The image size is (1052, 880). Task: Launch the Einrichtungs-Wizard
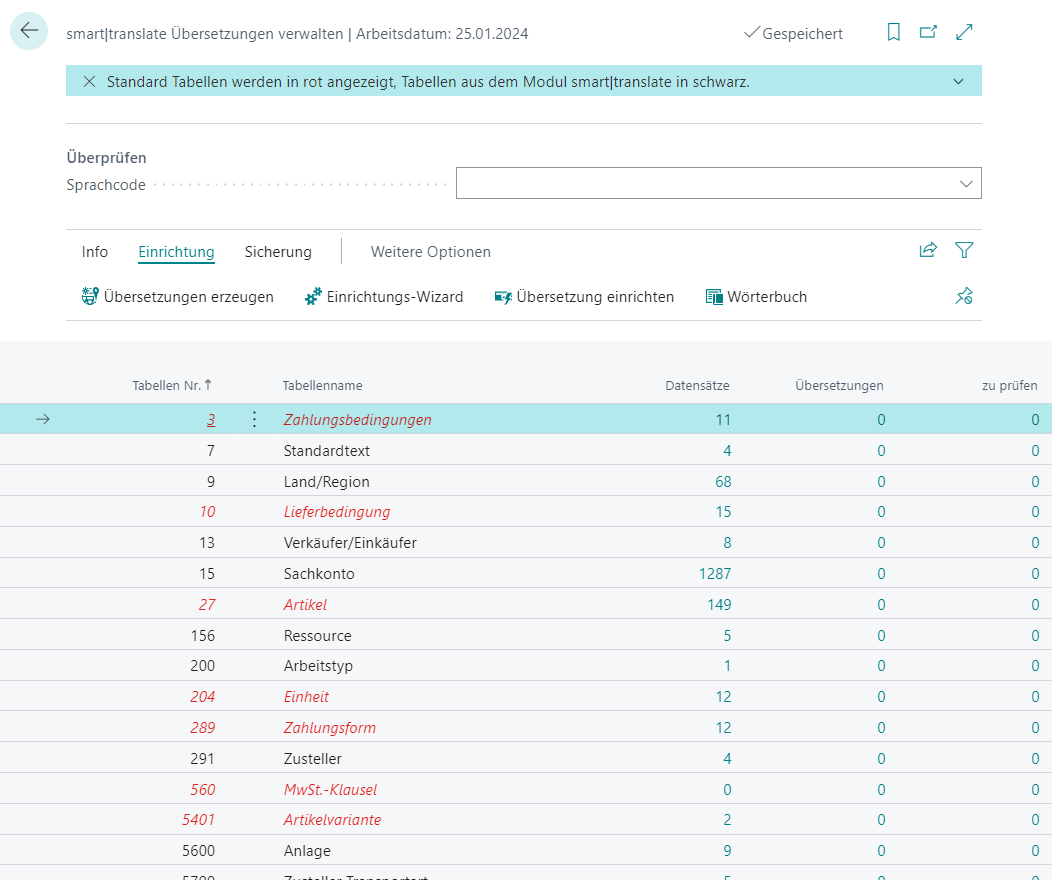pyautogui.click(x=384, y=297)
